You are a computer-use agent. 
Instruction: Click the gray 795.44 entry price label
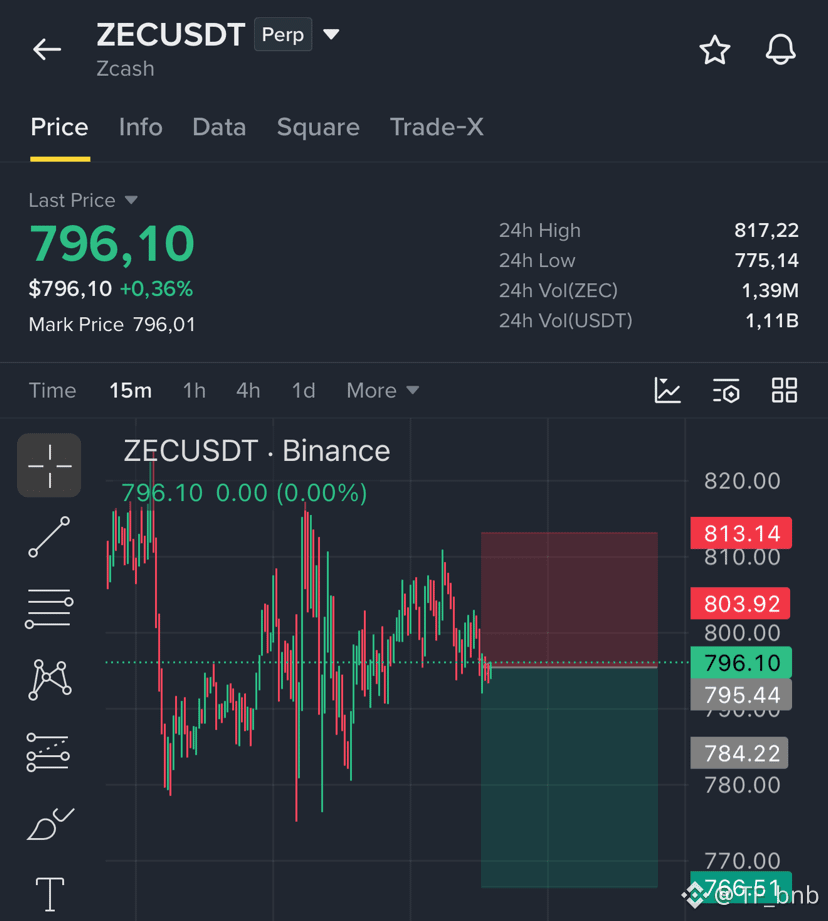click(741, 695)
